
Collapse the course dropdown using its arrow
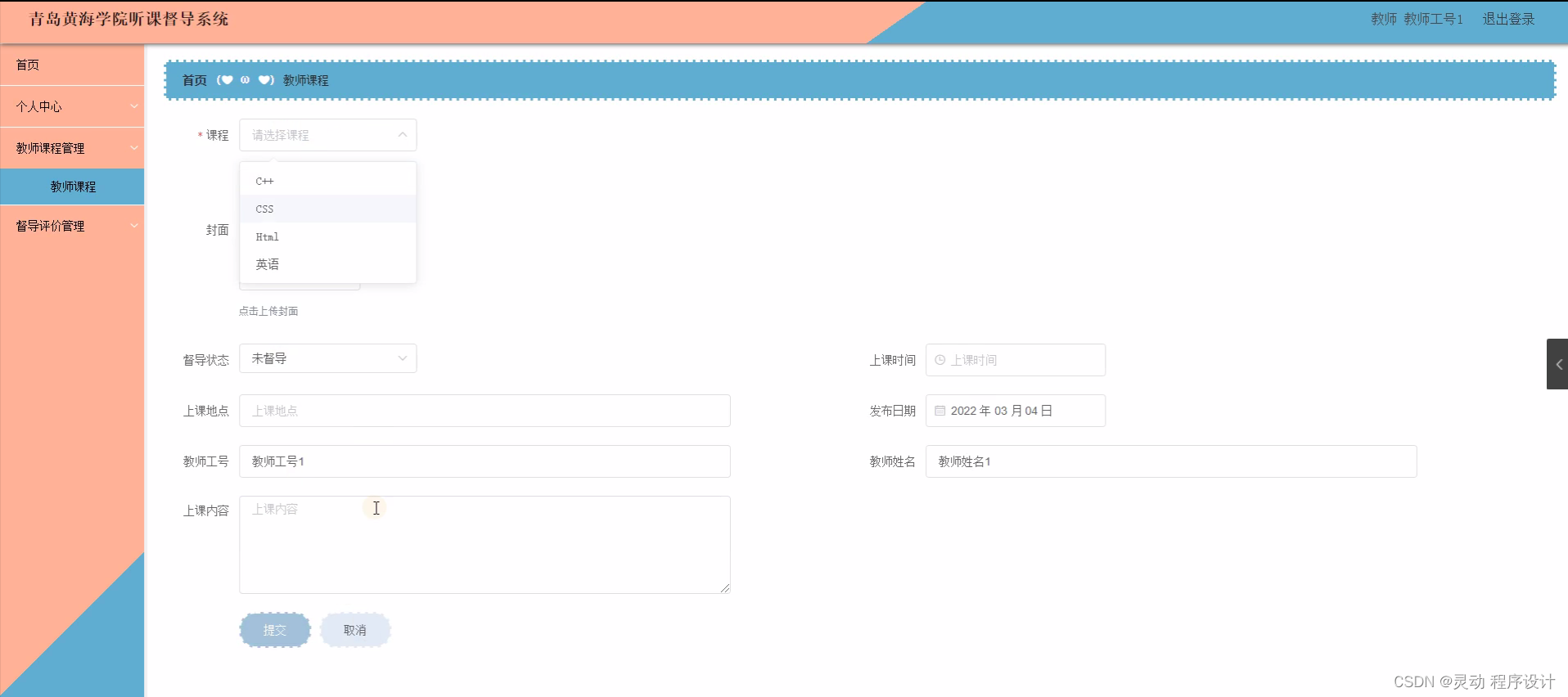[402, 135]
